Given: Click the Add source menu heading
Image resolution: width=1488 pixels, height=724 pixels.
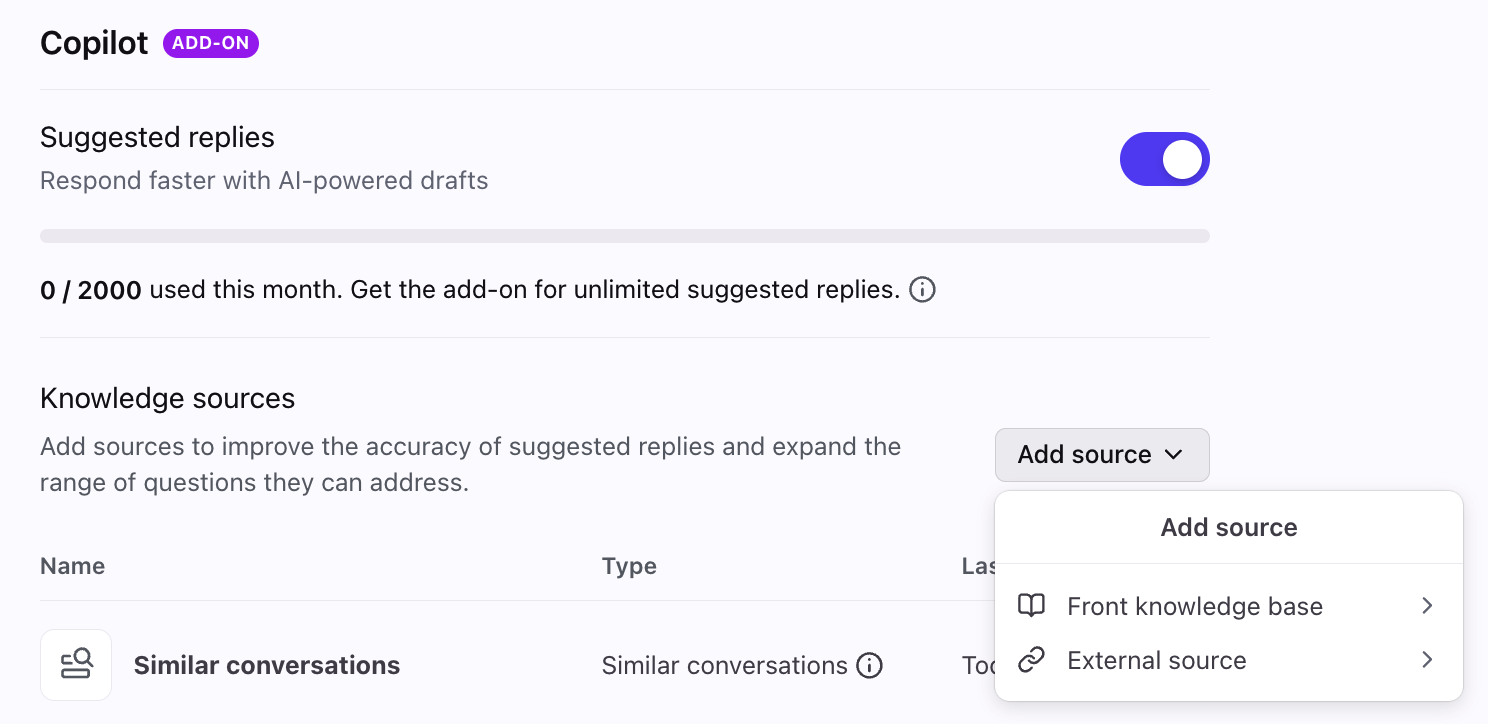Looking at the screenshot, I should point(1229,527).
